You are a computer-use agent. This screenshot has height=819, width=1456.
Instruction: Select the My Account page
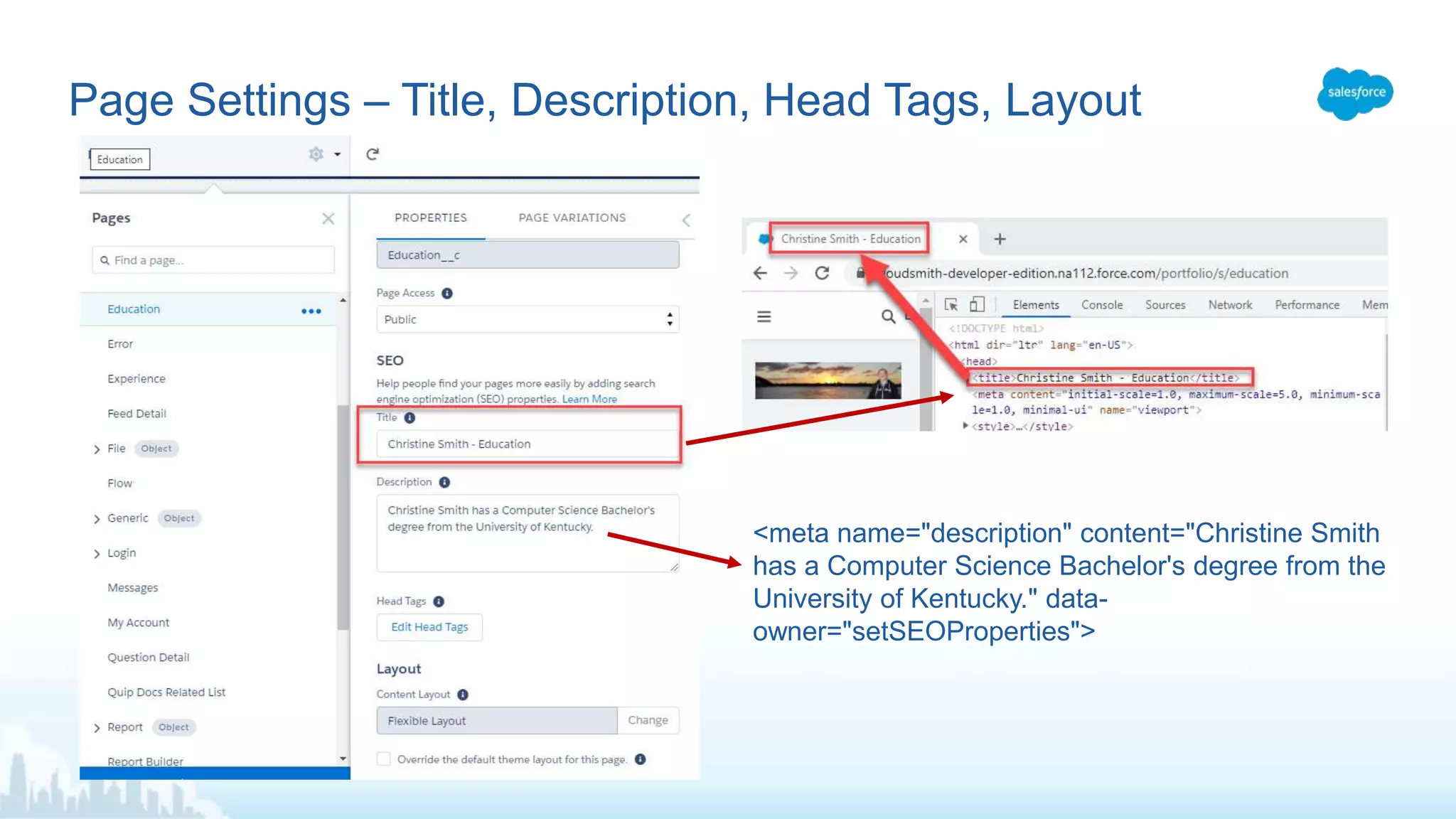coord(139,623)
